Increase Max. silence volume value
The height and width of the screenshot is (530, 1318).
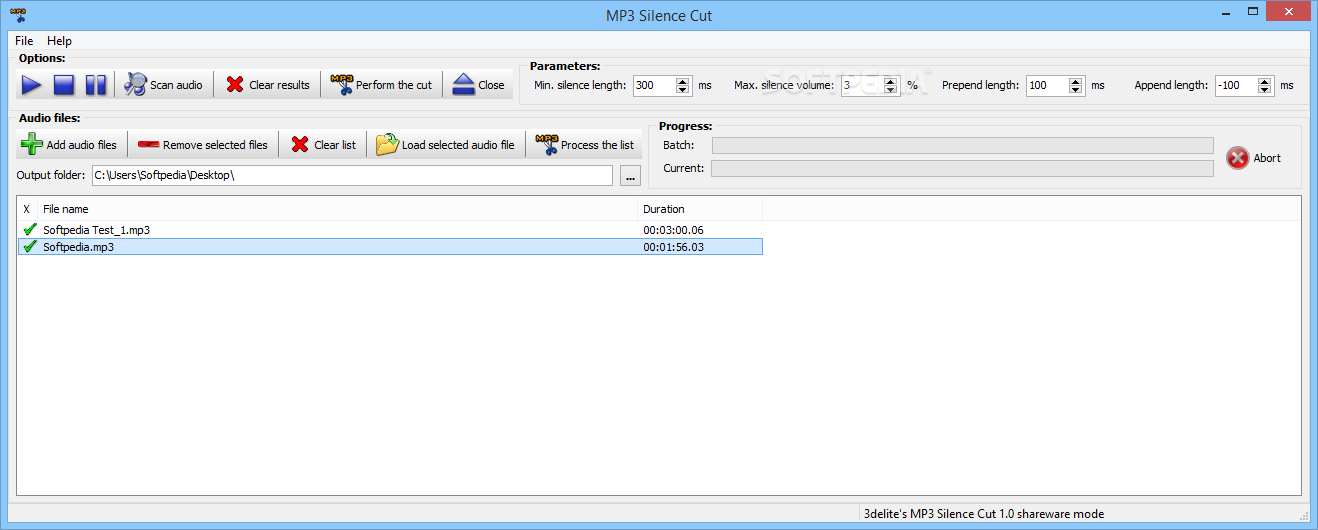(892, 81)
